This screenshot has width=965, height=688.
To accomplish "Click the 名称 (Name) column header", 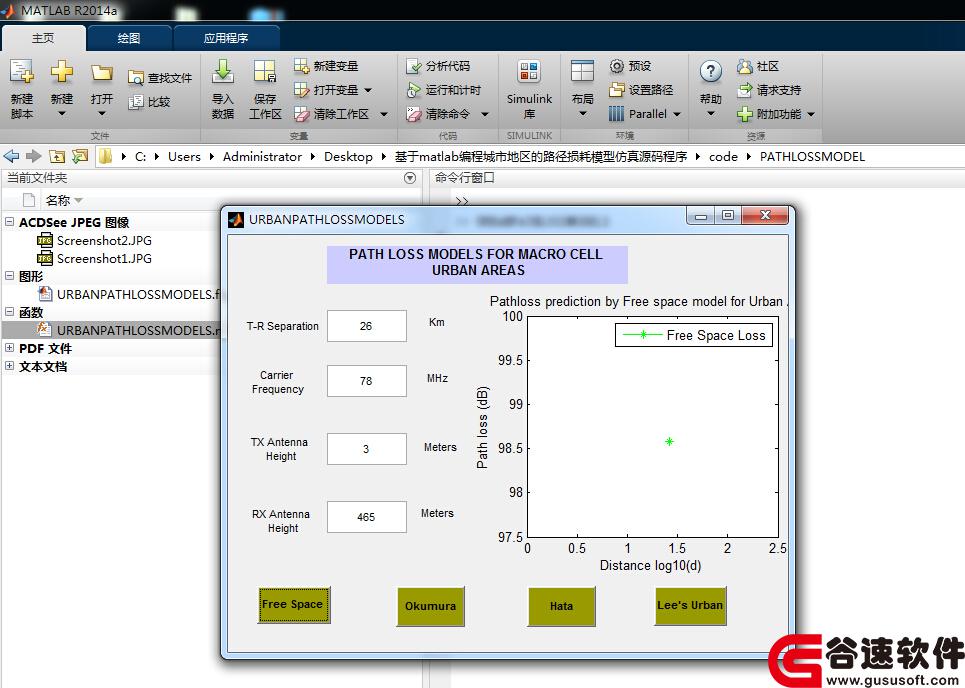I will click(x=58, y=200).
